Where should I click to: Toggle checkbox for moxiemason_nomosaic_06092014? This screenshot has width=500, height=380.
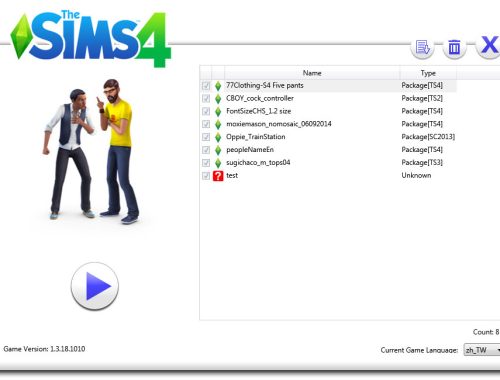[206, 124]
